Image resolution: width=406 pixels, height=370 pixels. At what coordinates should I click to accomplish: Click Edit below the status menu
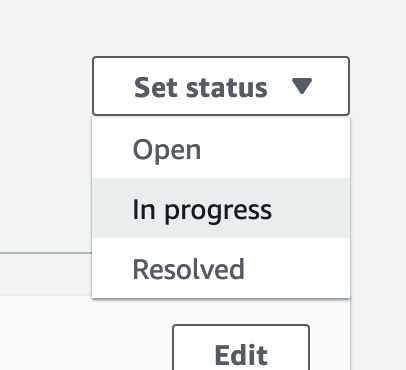point(241,347)
